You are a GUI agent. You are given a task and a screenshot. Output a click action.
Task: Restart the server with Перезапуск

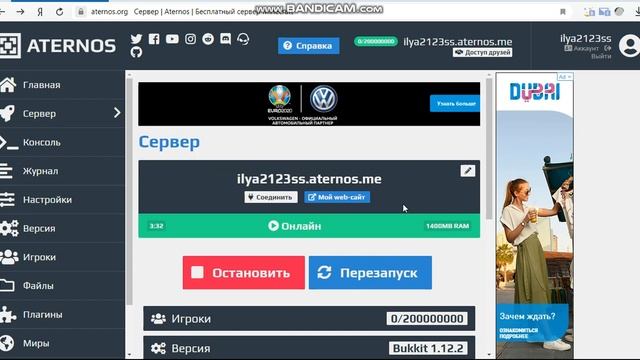tap(370, 273)
